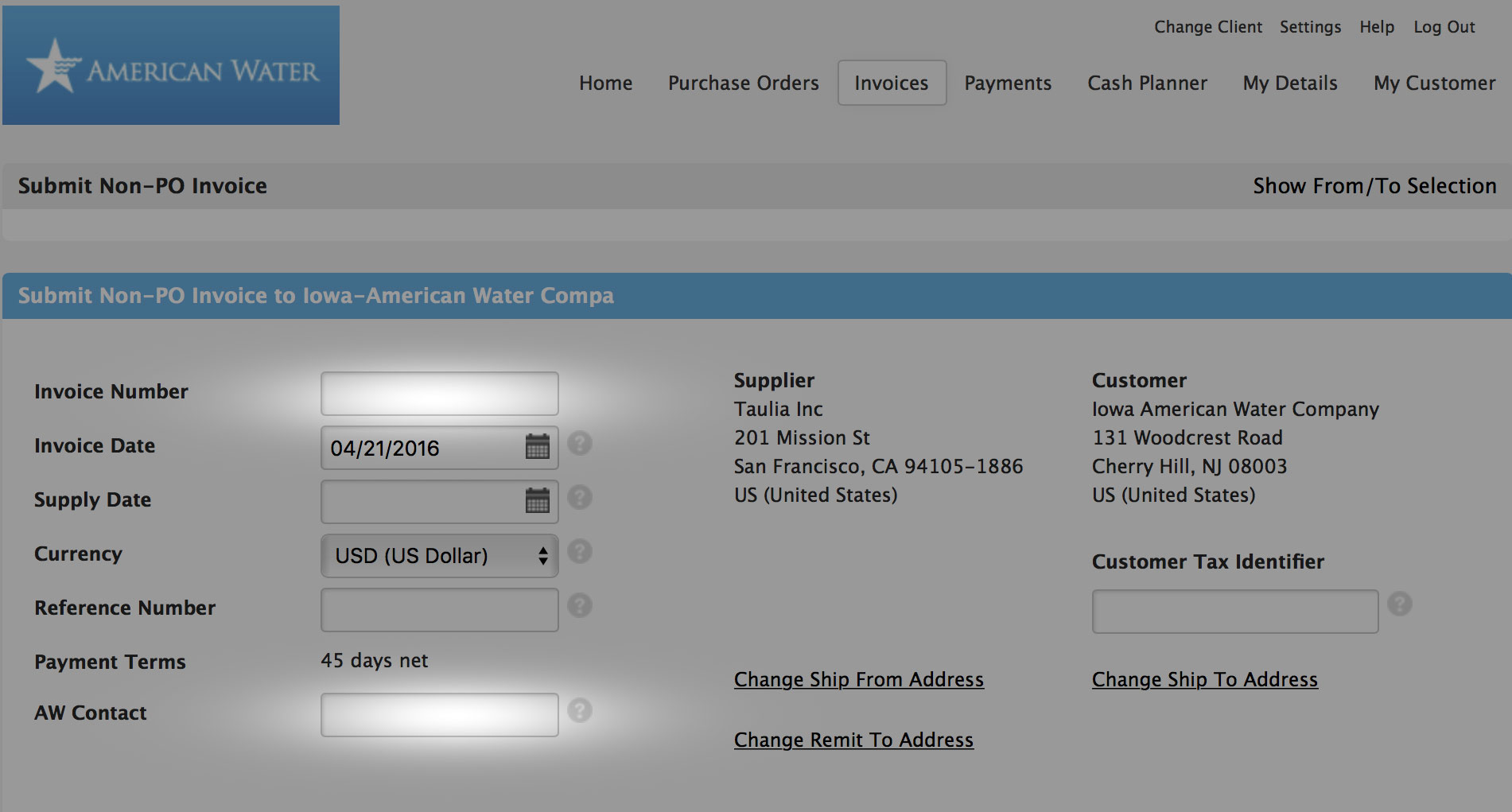The width and height of the screenshot is (1512, 812).
Task: Click the supplier name 'Taulia Inc'
Action: point(779,409)
